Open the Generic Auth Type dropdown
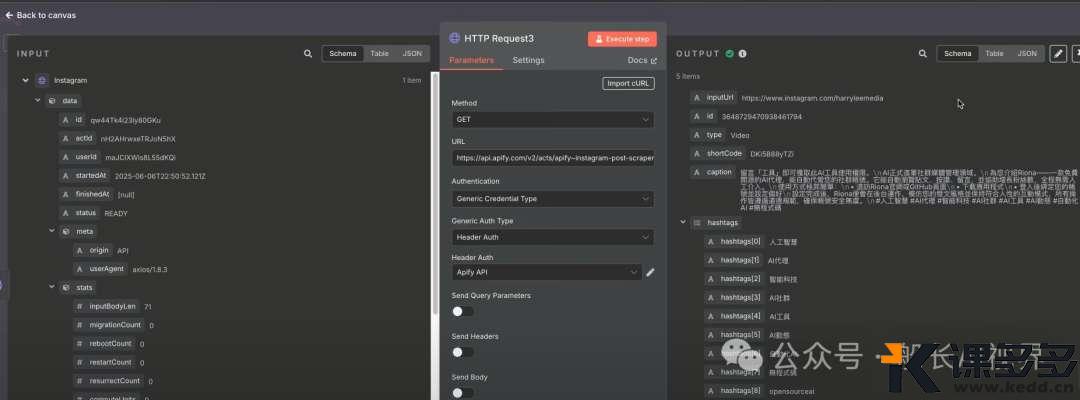This screenshot has height=400, width=1080. (552, 237)
